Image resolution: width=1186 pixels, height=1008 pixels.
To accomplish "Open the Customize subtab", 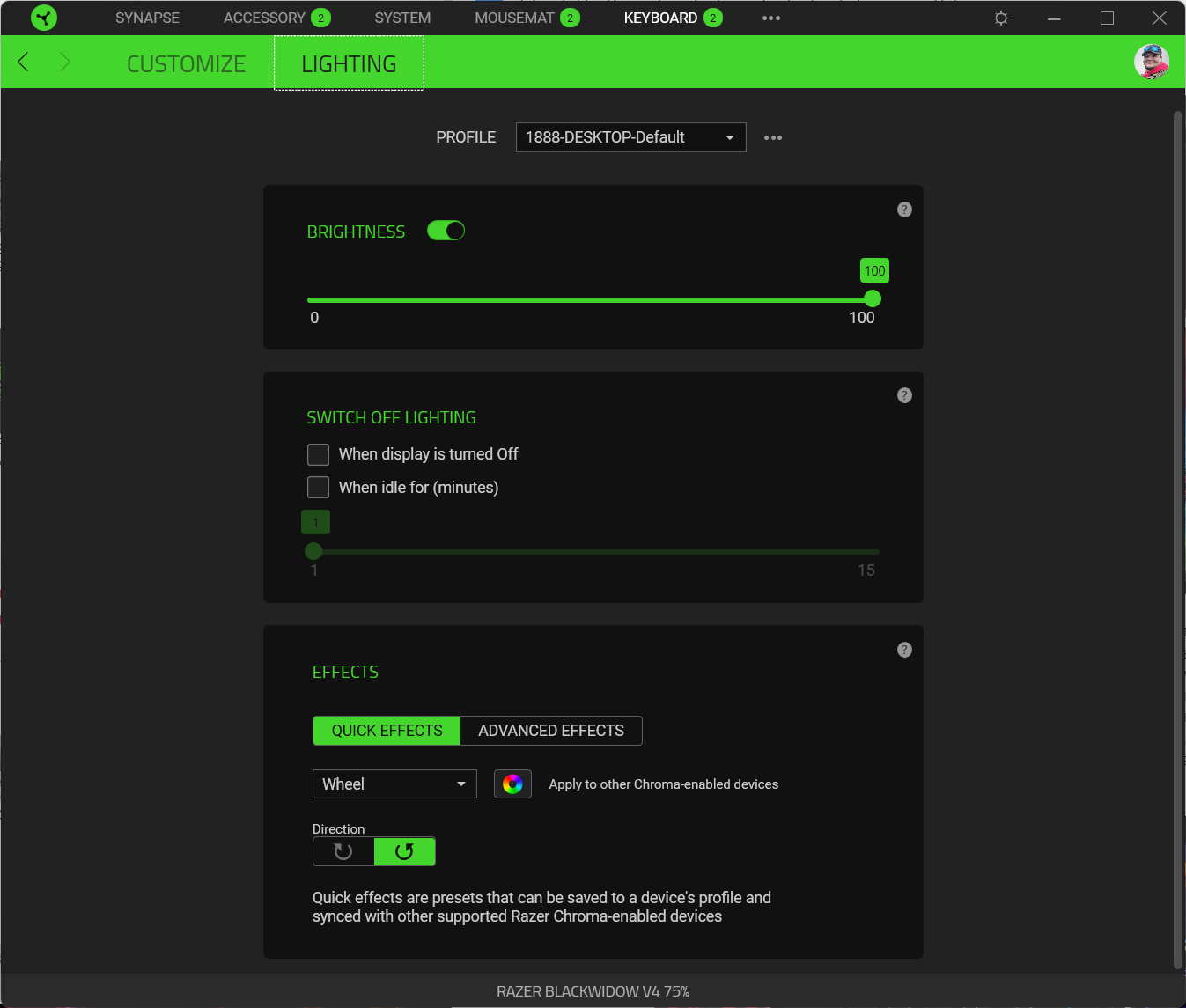I will click(186, 63).
